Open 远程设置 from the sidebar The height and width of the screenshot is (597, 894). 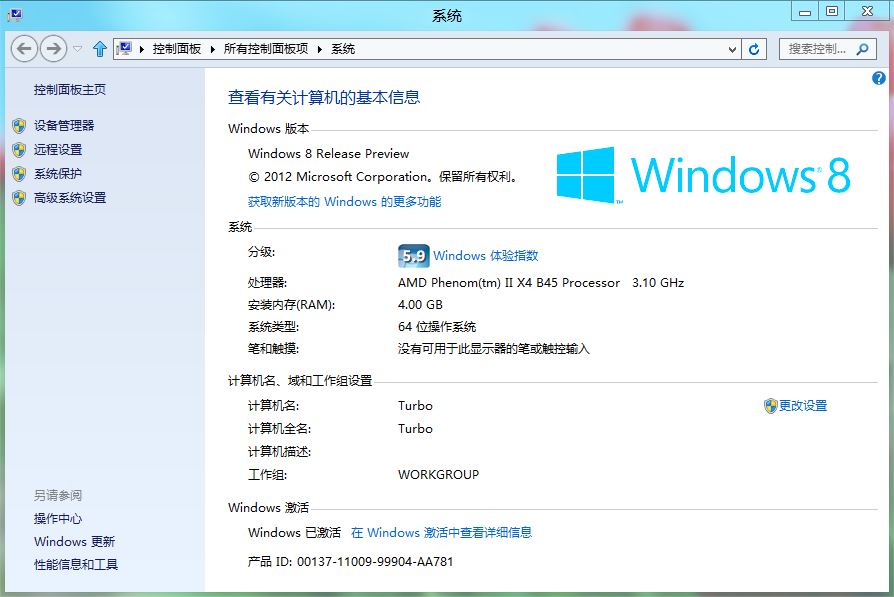pos(58,149)
